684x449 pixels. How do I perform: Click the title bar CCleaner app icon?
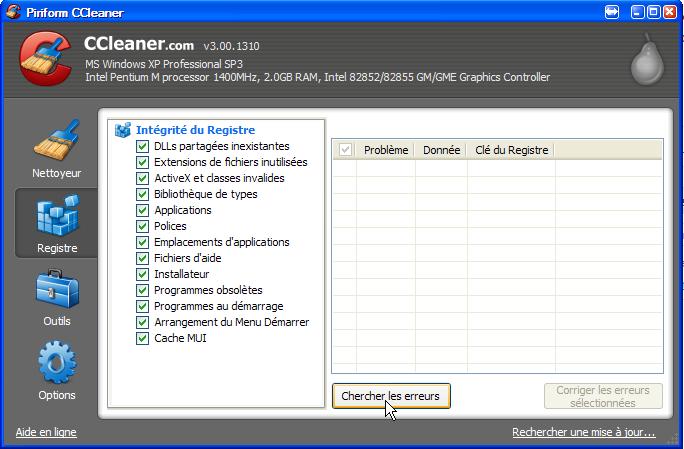point(13,11)
